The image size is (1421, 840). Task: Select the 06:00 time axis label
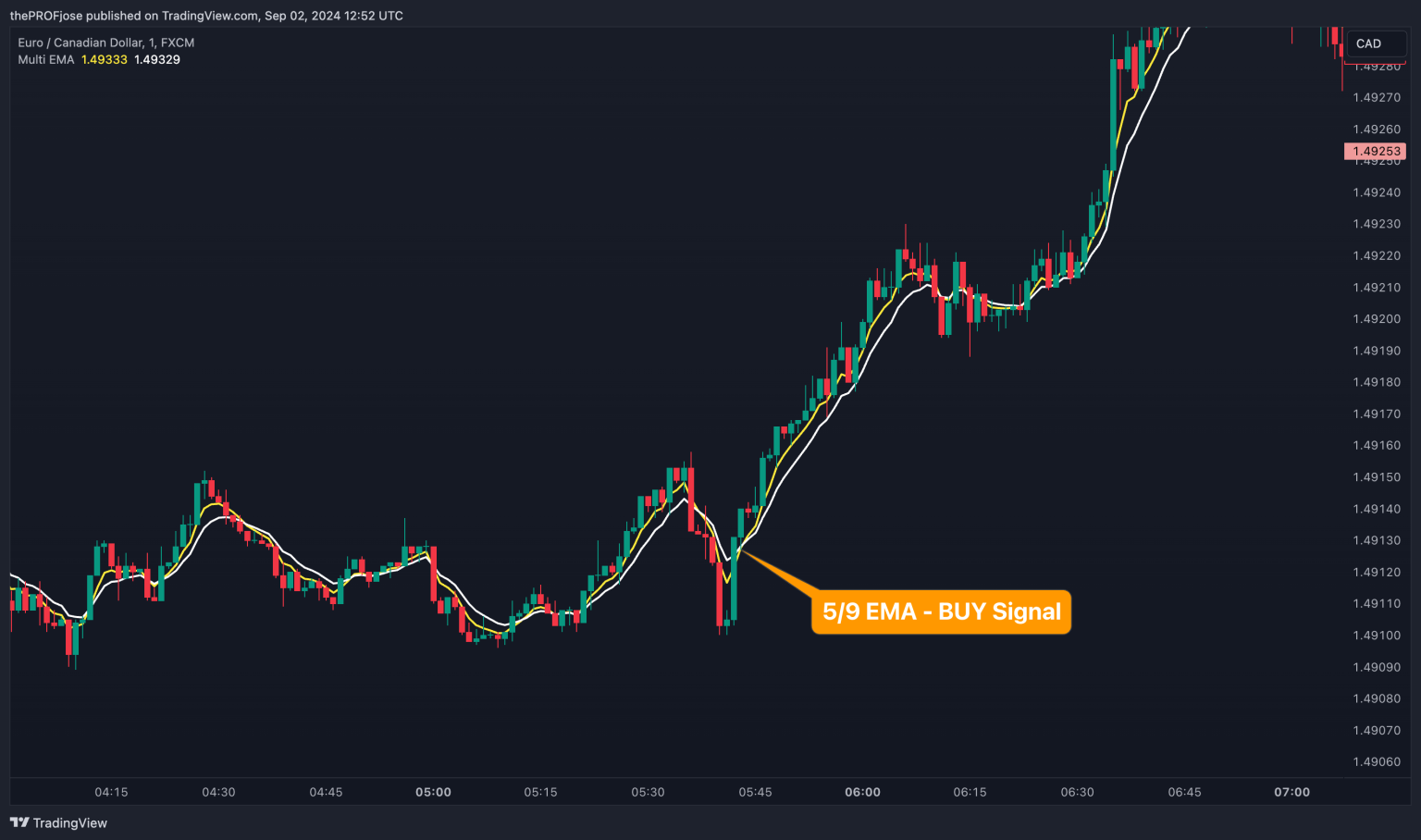point(862,792)
